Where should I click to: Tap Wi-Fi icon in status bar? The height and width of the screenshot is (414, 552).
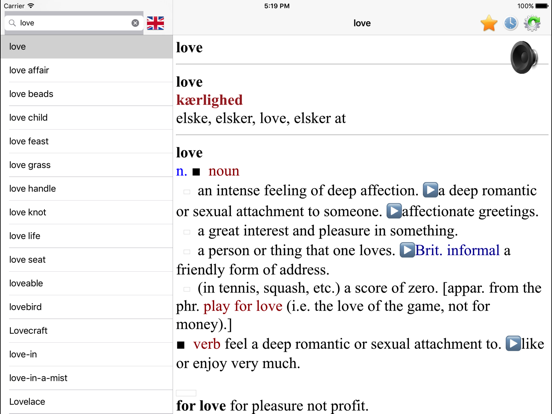point(31,6)
